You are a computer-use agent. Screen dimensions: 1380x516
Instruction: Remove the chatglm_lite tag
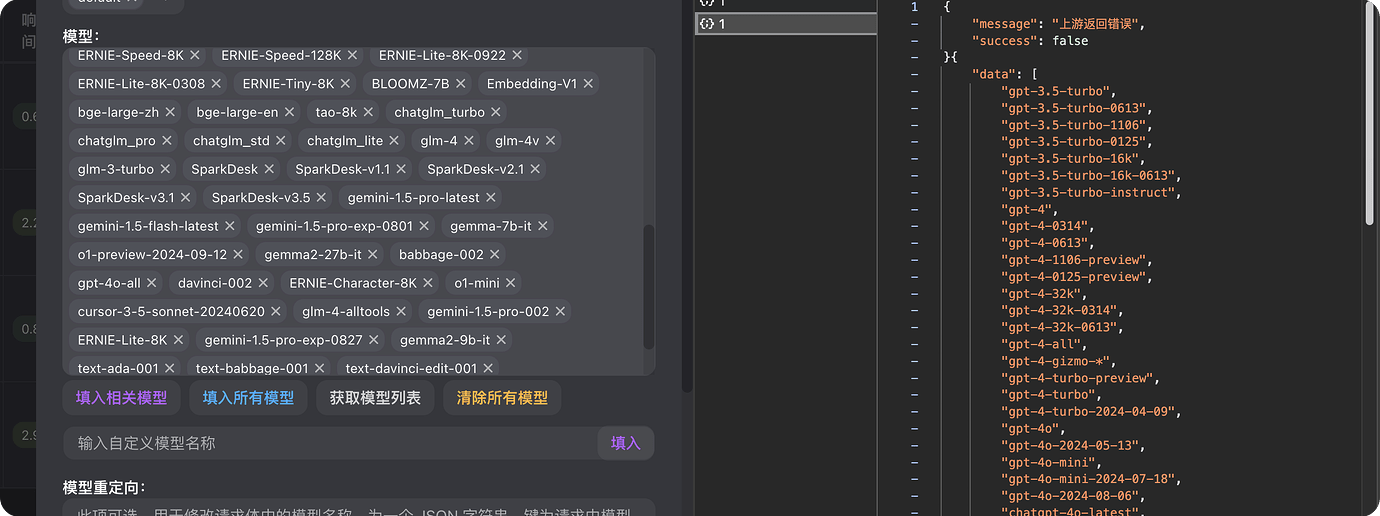[394, 141]
